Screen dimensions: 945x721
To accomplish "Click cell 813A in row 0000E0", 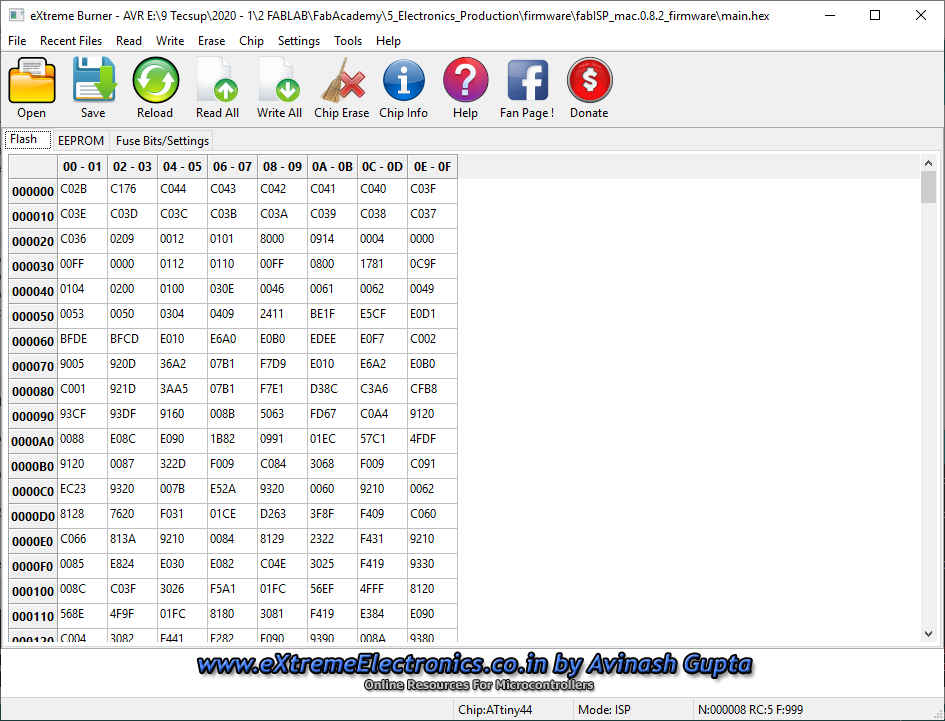I will click(x=133, y=541).
